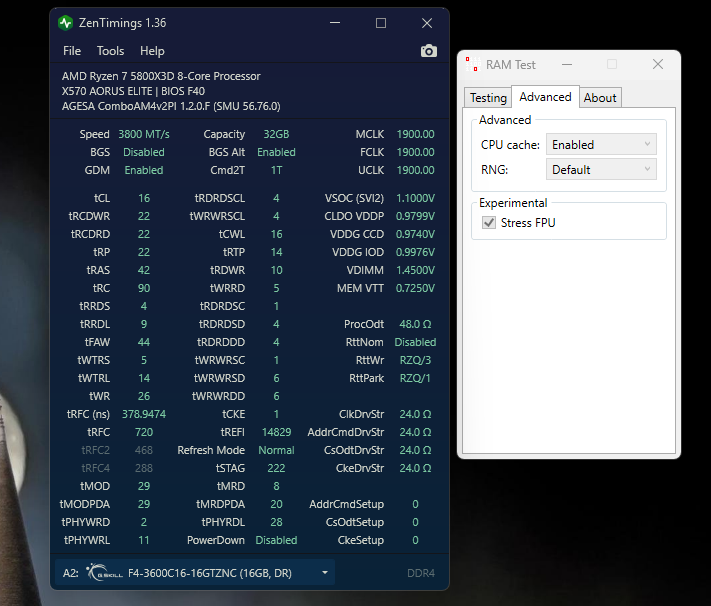Click the tRAS value 42
Screen dimensions: 711x606
[144, 270]
